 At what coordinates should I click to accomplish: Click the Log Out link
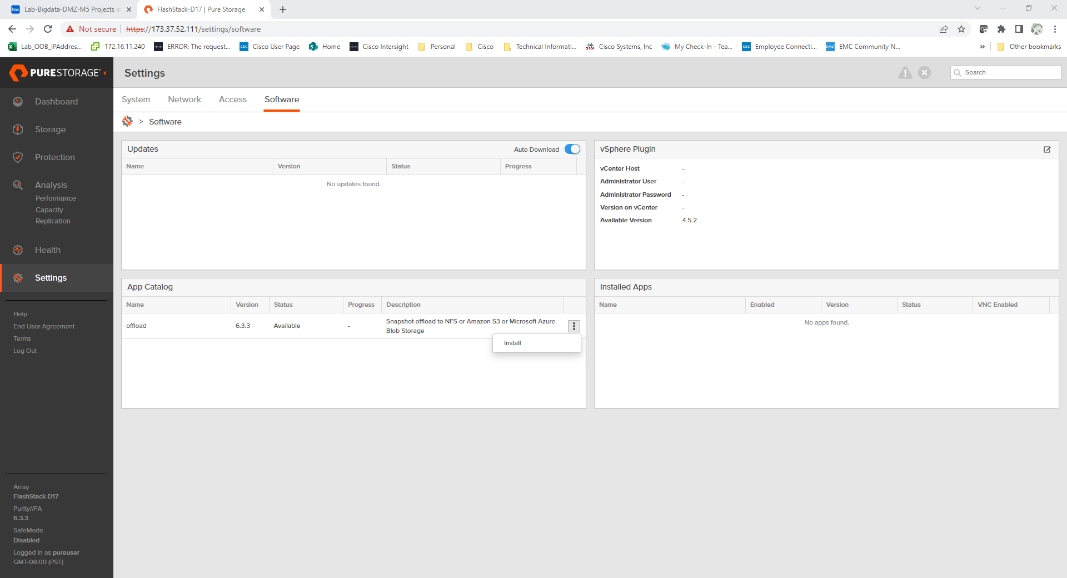pyautogui.click(x=25, y=351)
